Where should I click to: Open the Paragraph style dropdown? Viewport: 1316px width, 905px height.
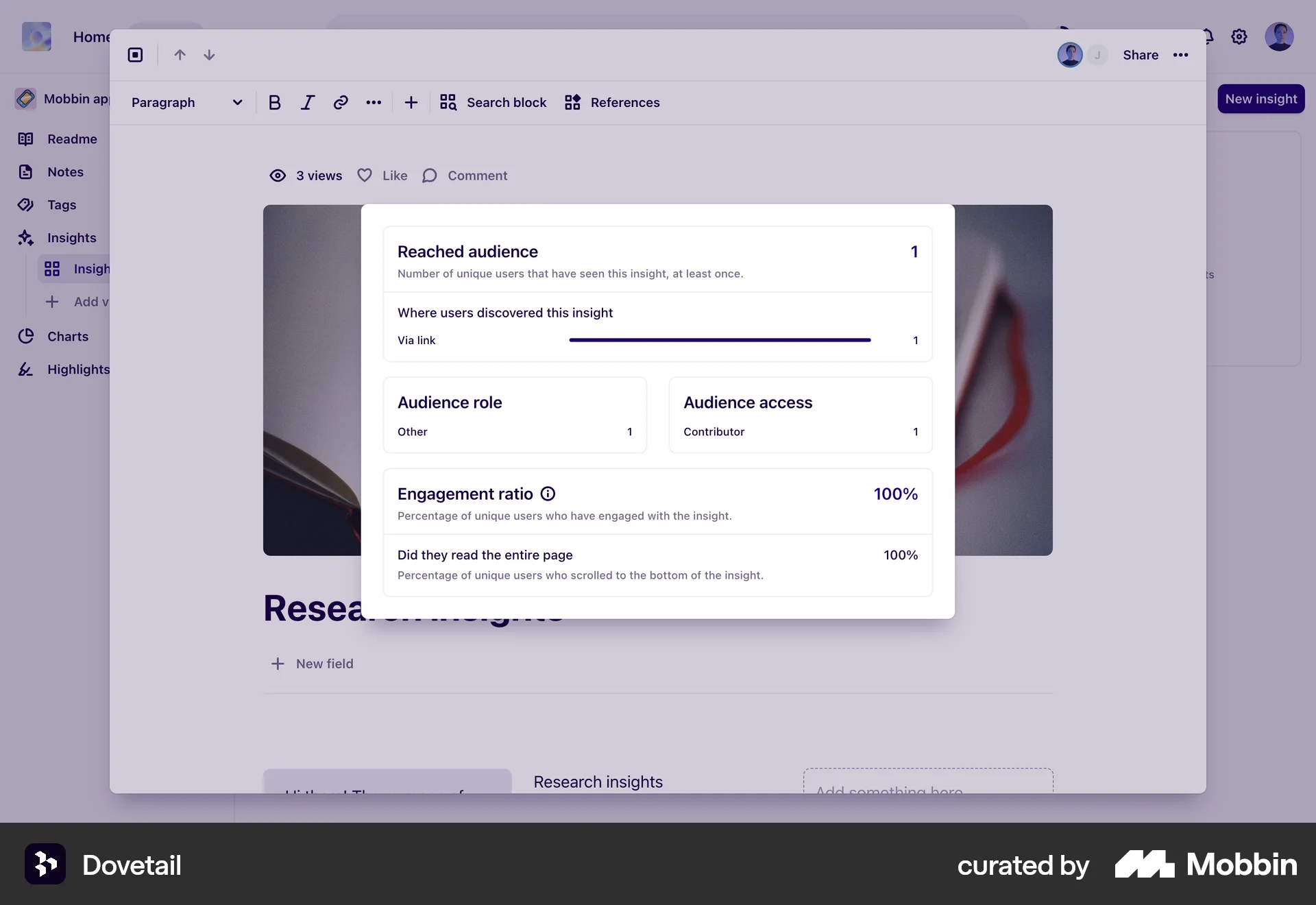(186, 102)
